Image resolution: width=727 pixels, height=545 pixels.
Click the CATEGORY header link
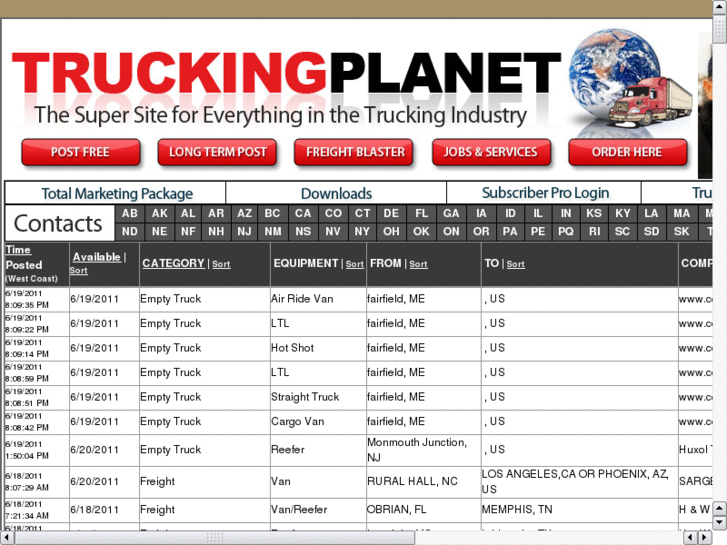tap(173, 263)
